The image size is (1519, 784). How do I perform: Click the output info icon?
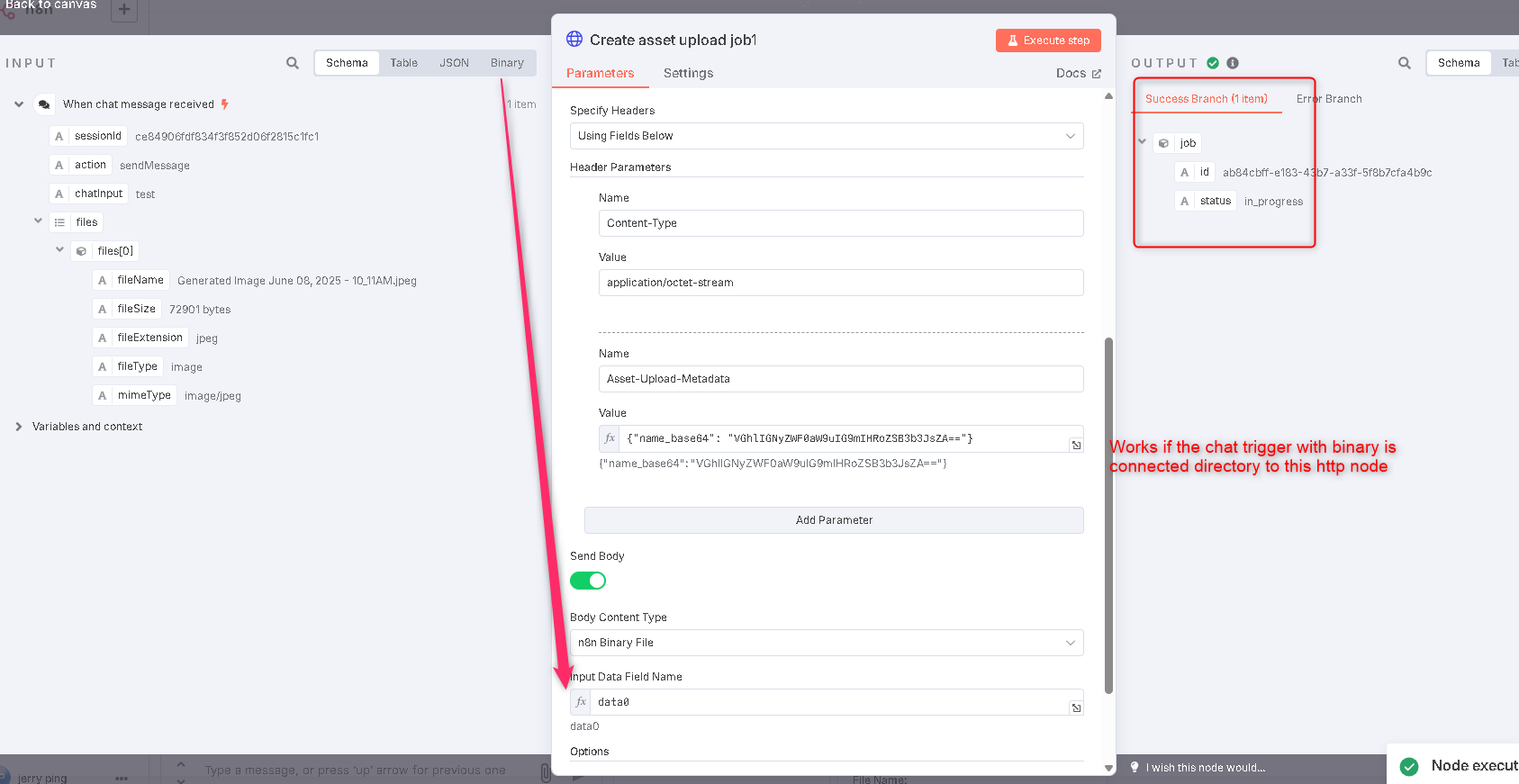click(x=1233, y=63)
